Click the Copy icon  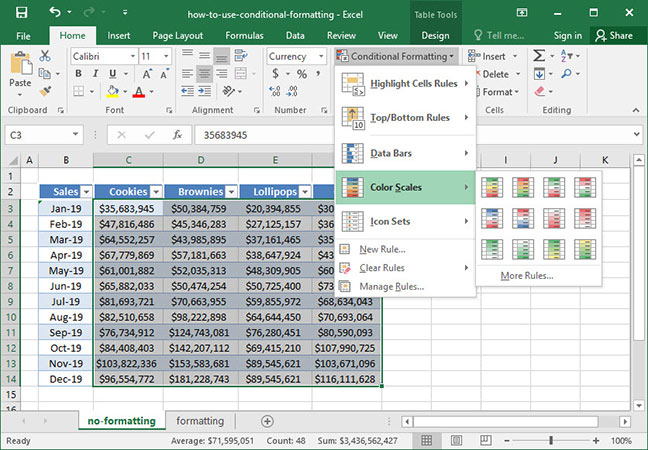(45, 74)
